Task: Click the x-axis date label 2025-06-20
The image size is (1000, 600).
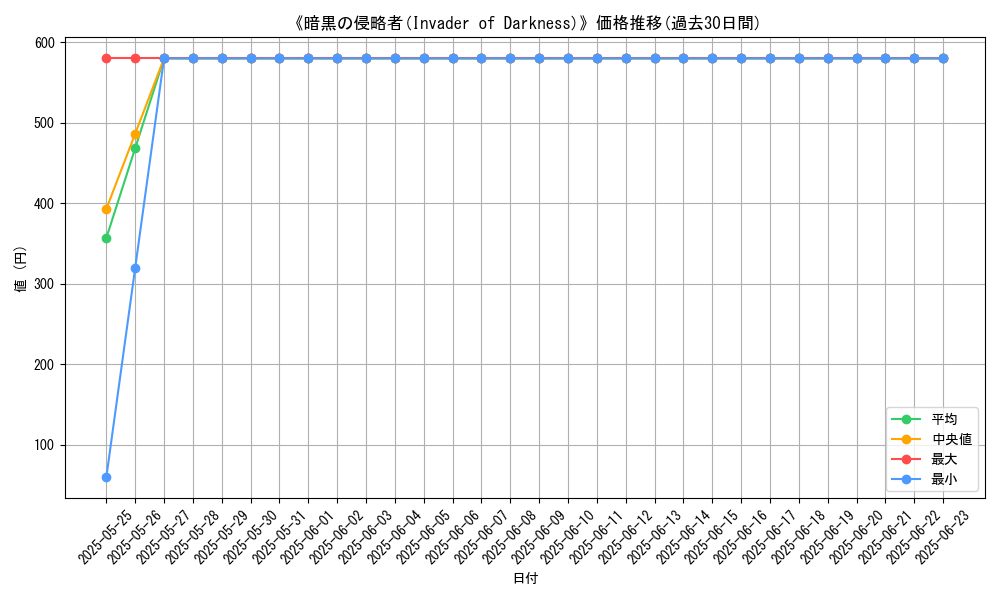Action: click(x=855, y=538)
